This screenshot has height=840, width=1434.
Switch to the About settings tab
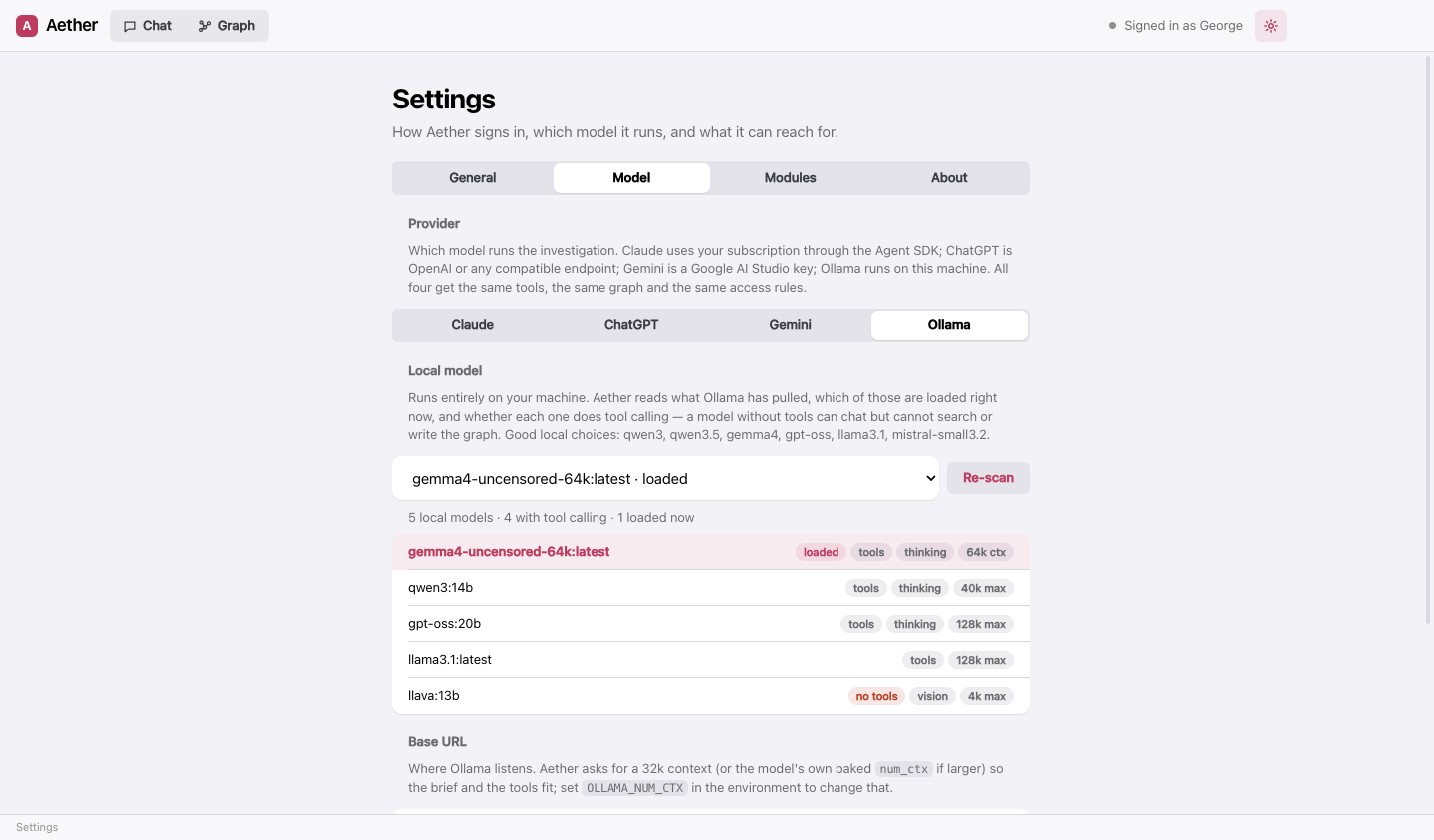[949, 178]
